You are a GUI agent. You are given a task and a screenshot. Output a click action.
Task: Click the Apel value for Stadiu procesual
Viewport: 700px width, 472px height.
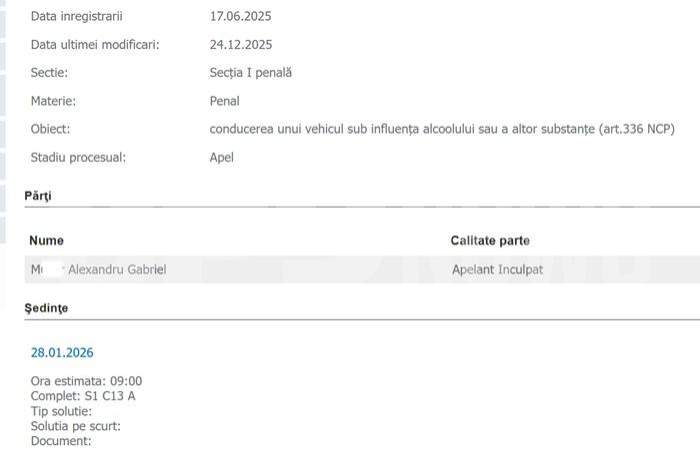pyautogui.click(x=221, y=157)
